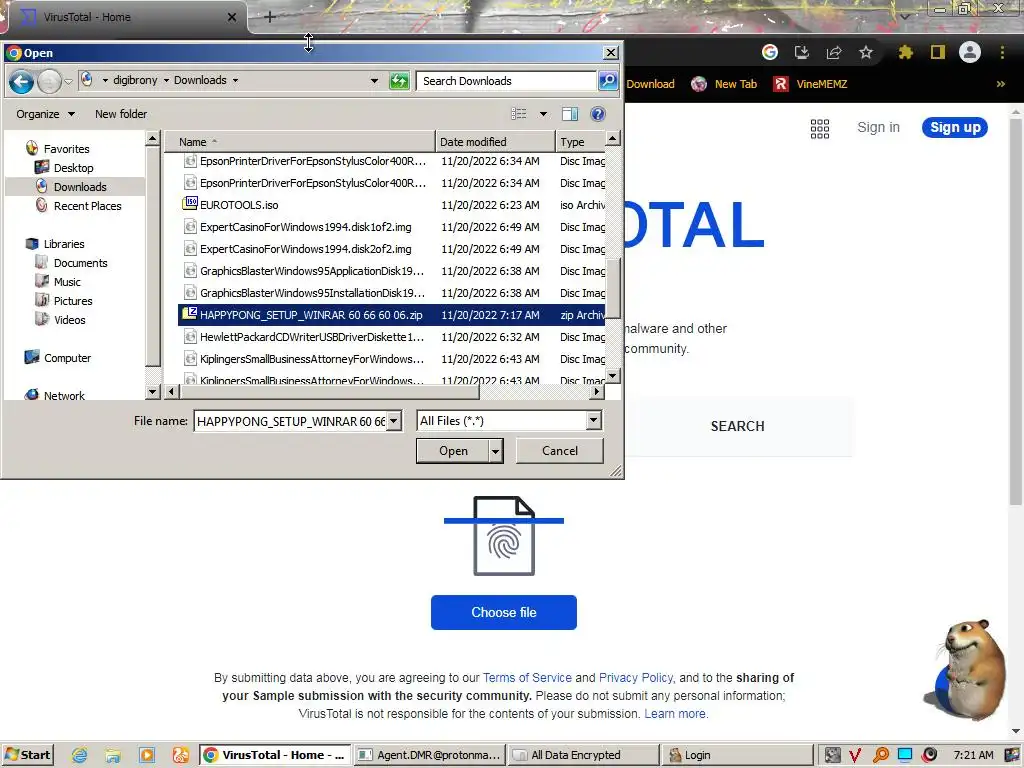
Task: Click the Google G icon in address bar
Action: [x=770, y=52]
